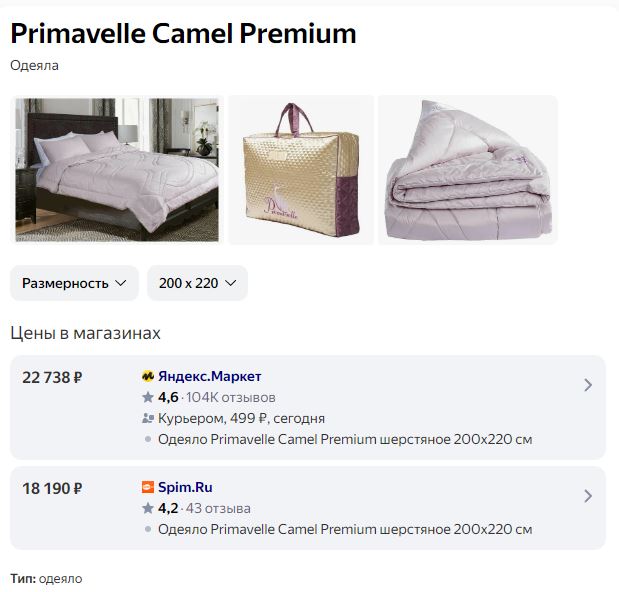Click the Primavelle Camel Premium title
Viewport: 619px width, 592px height.
(183, 33)
